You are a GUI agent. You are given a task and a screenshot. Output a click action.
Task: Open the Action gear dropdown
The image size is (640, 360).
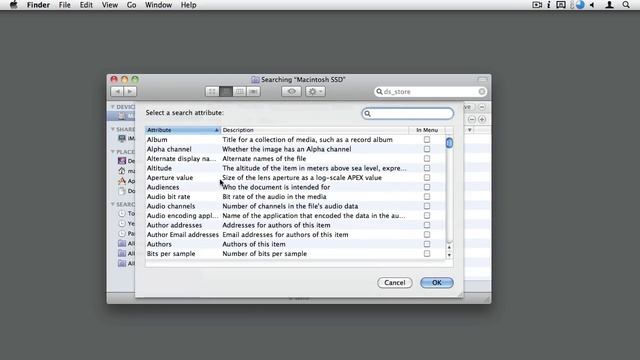tap(315, 91)
